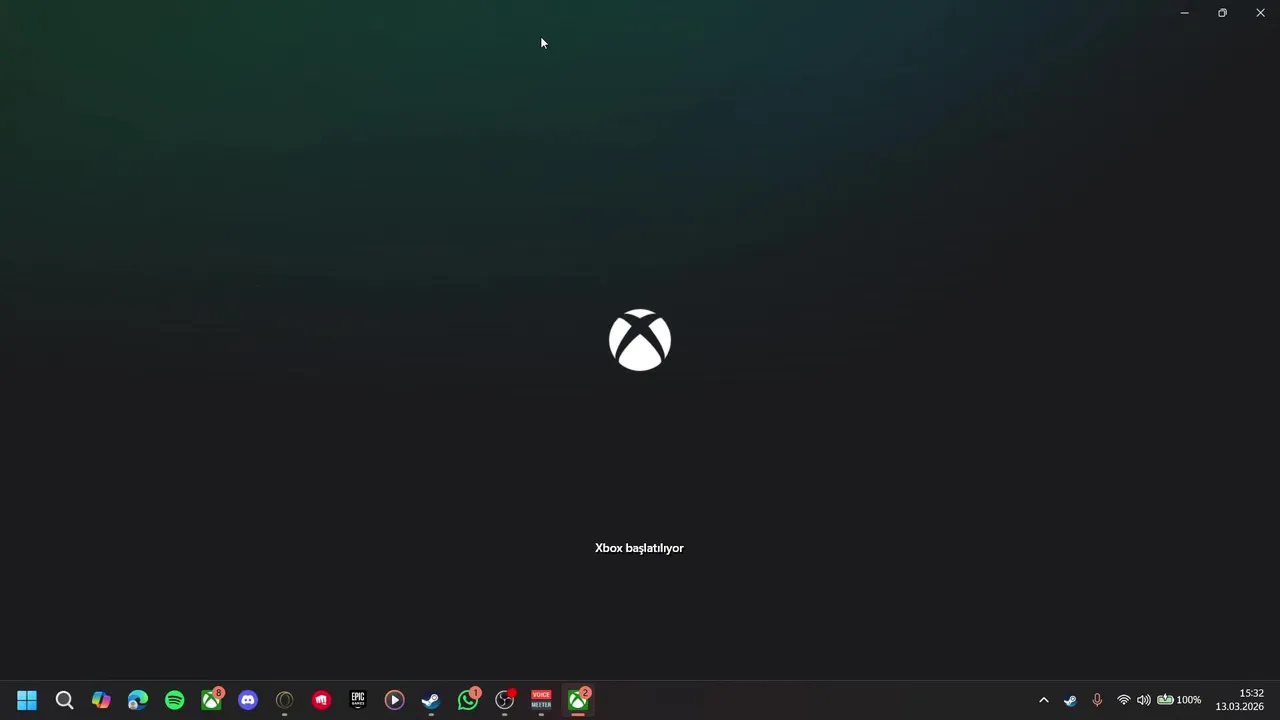Click the 'Xbox başlatılıyor' loading text
The image size is (1280, 720).
click(639, 548)
